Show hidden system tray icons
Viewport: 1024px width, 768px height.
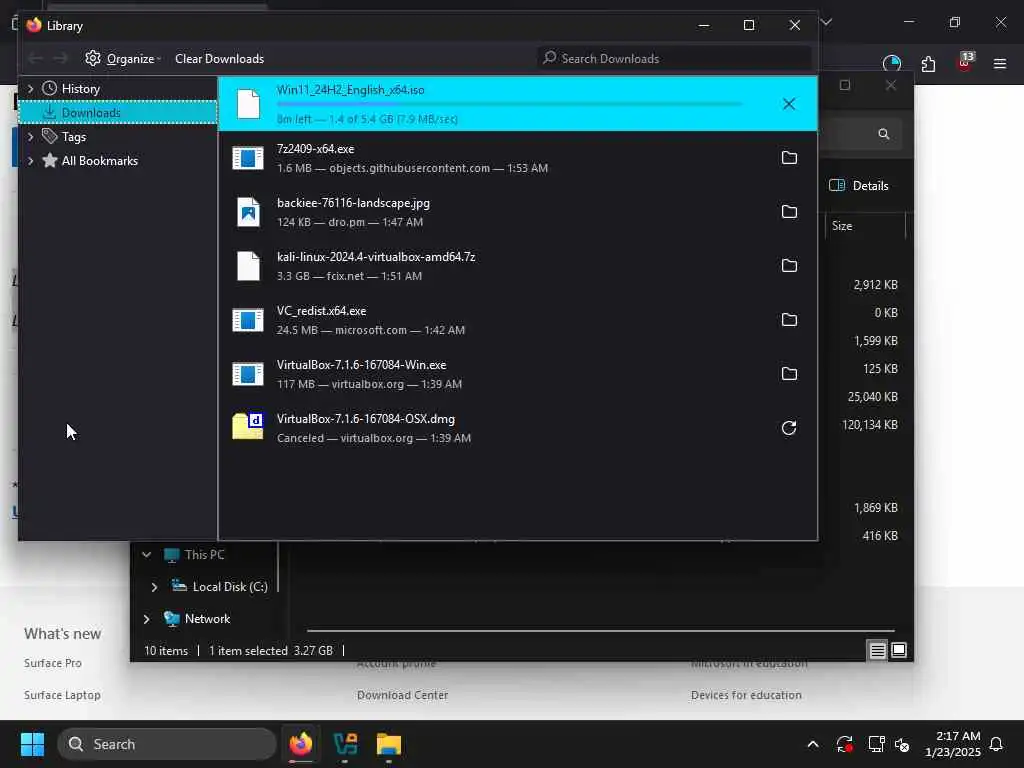pos(813,744)
